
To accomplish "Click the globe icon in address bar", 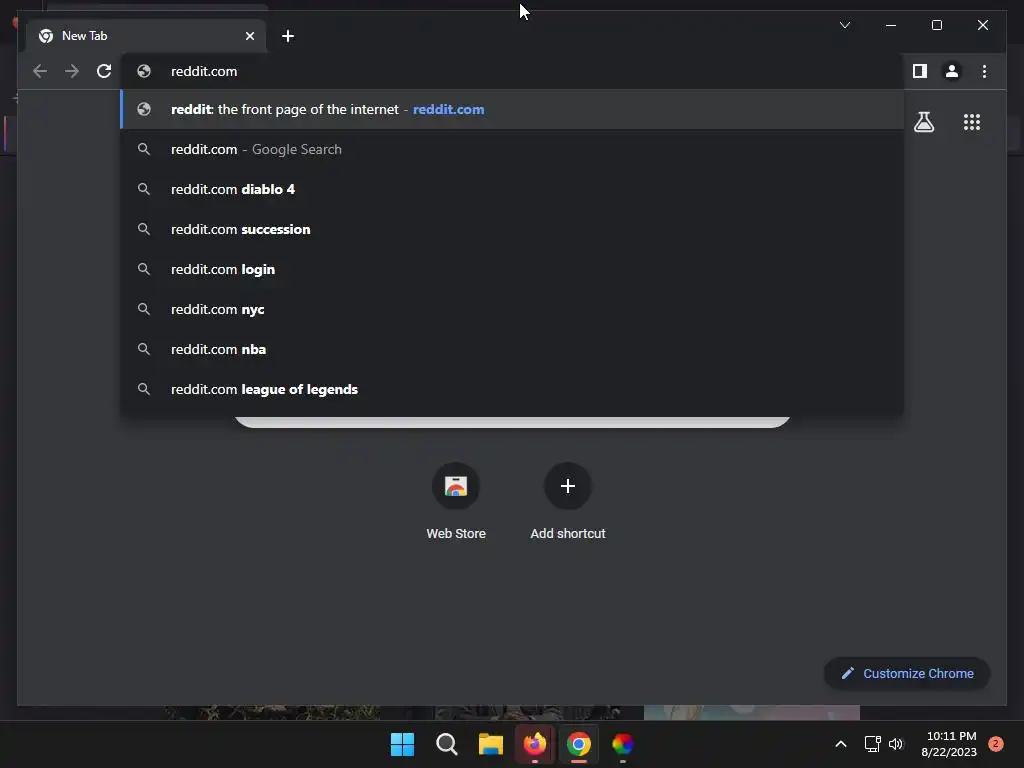I will click(x=144, y=71).
